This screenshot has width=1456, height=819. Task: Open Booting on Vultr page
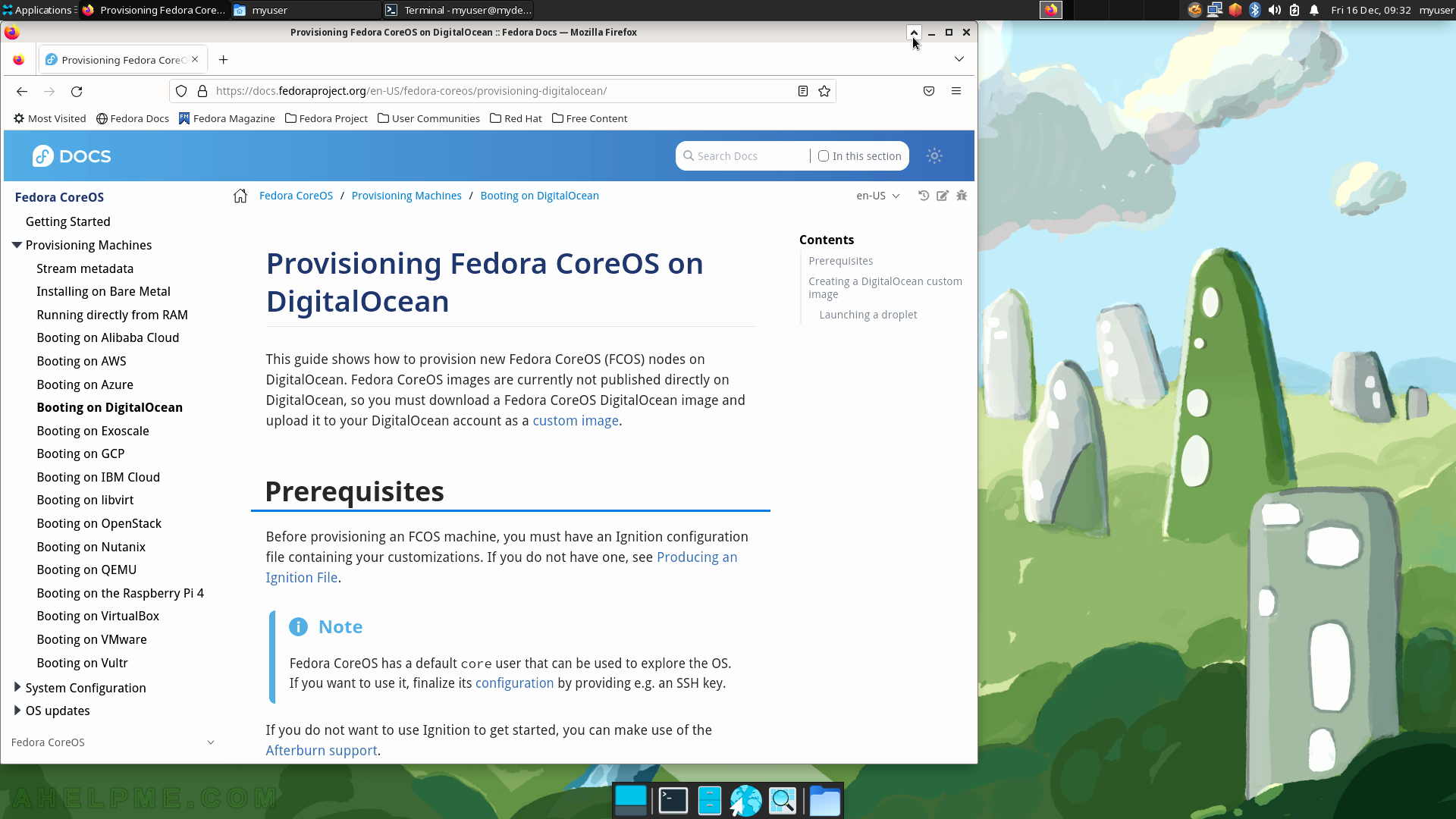pos(82,663)
